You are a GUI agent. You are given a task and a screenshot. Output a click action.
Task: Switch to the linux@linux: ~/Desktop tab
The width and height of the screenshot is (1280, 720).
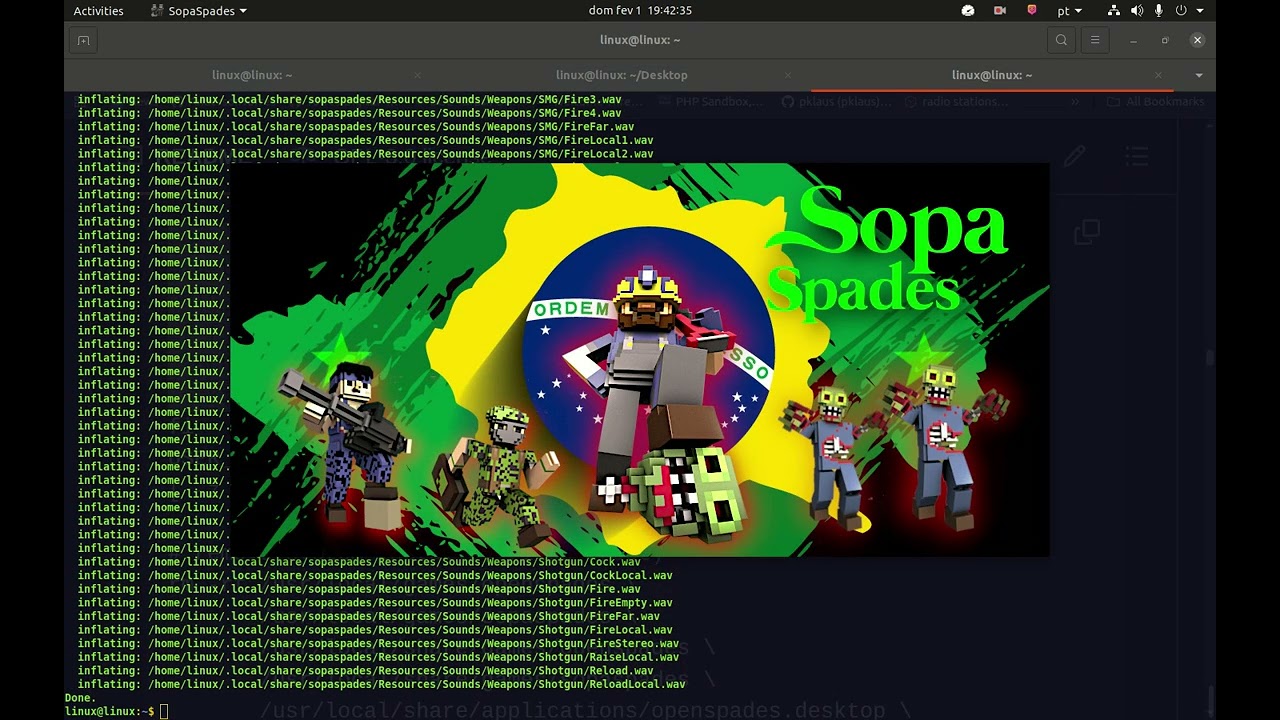(x=621, y=75)
